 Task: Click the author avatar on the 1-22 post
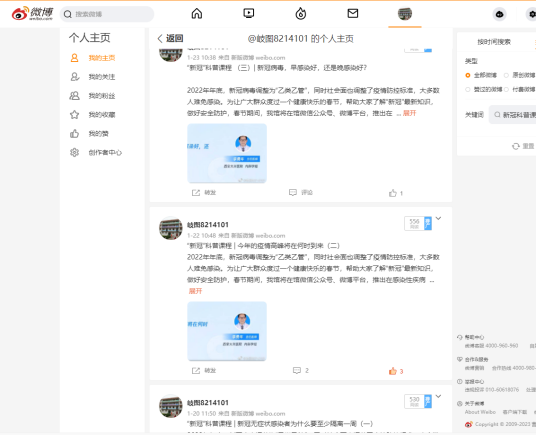171,228
